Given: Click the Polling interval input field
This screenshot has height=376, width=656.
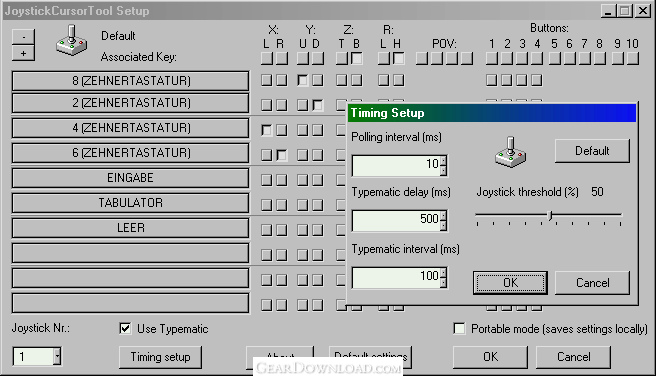Looking at the screenshot, I should [396, 165].
